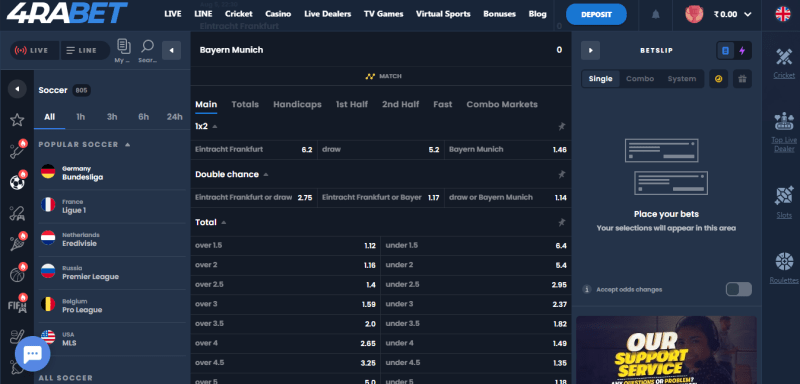
Task: Pin the 1x2 market
Action: (562, 126)
